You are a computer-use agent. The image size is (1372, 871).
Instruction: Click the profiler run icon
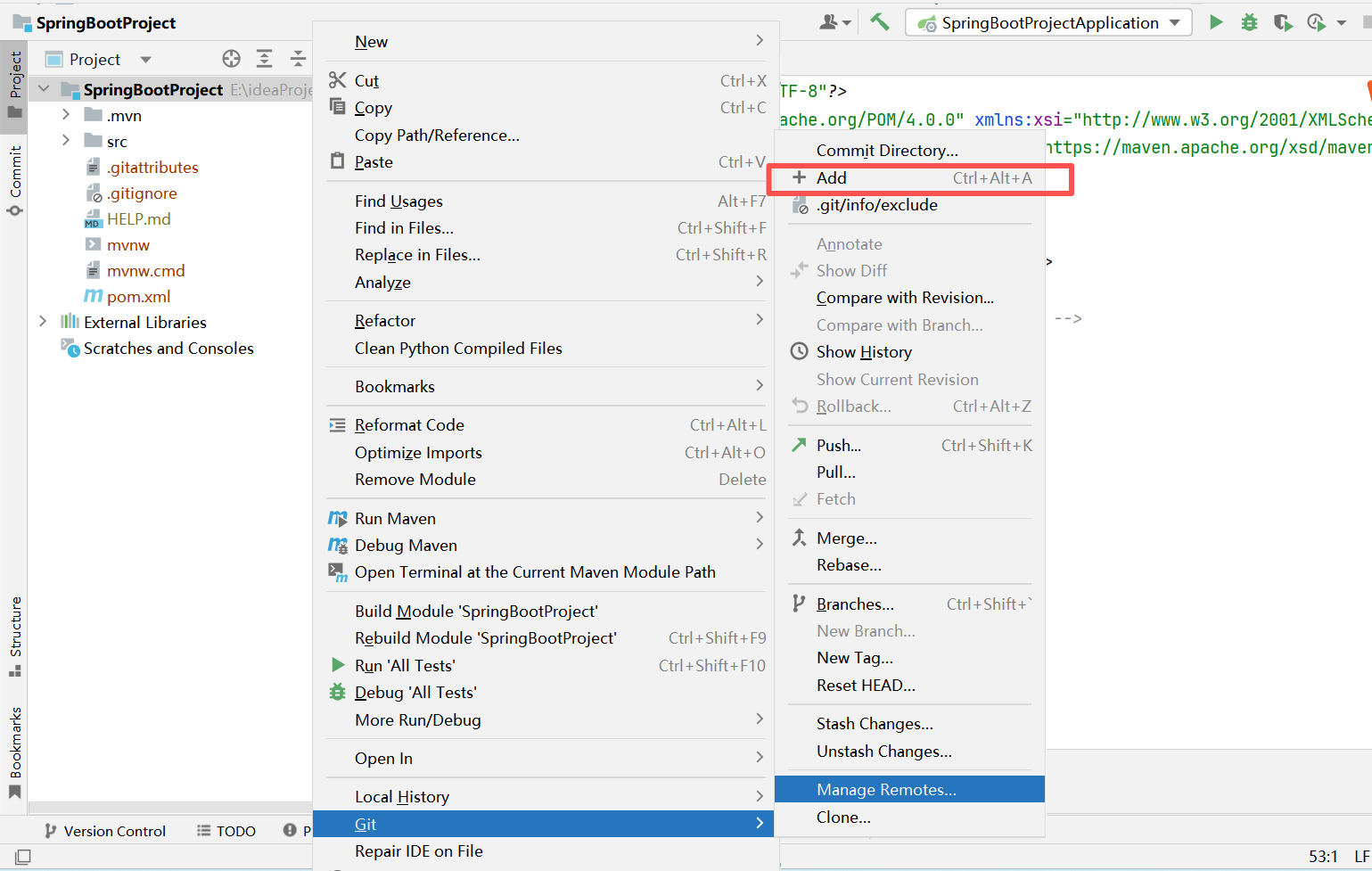pos(1317,22)
